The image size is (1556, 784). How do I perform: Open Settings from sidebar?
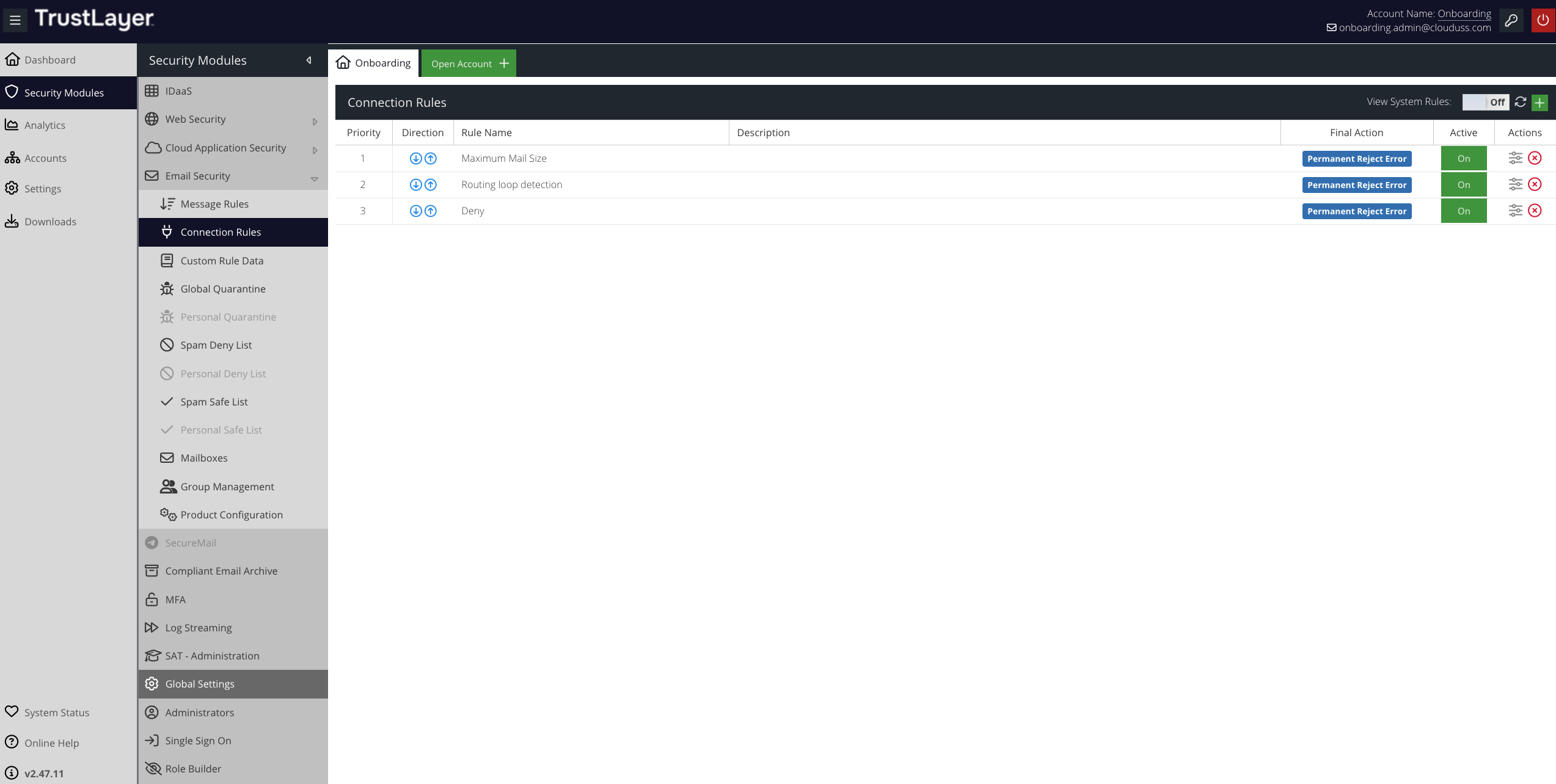[68, 189]
